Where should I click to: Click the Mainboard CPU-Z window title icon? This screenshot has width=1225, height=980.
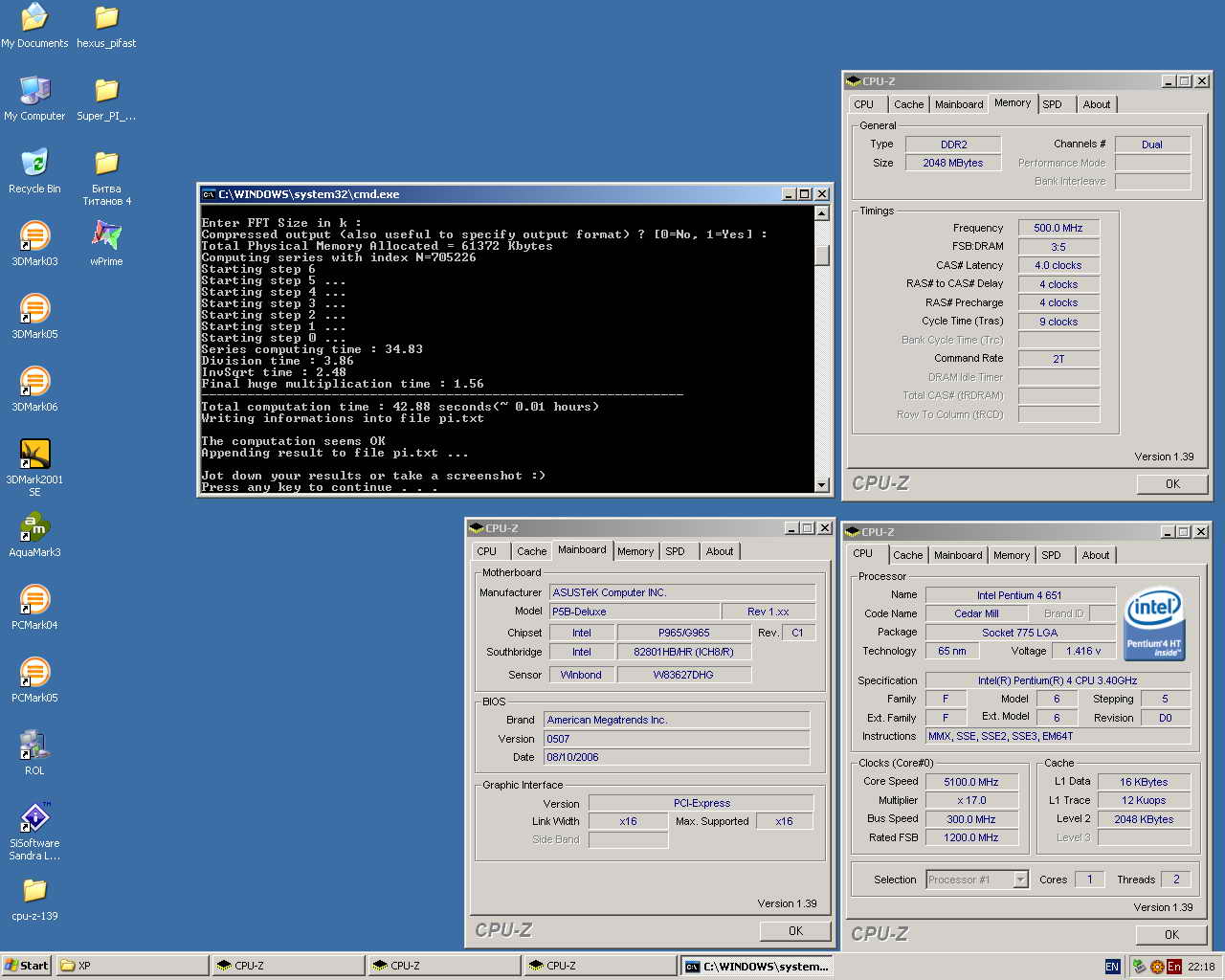(x=477, y=528)
